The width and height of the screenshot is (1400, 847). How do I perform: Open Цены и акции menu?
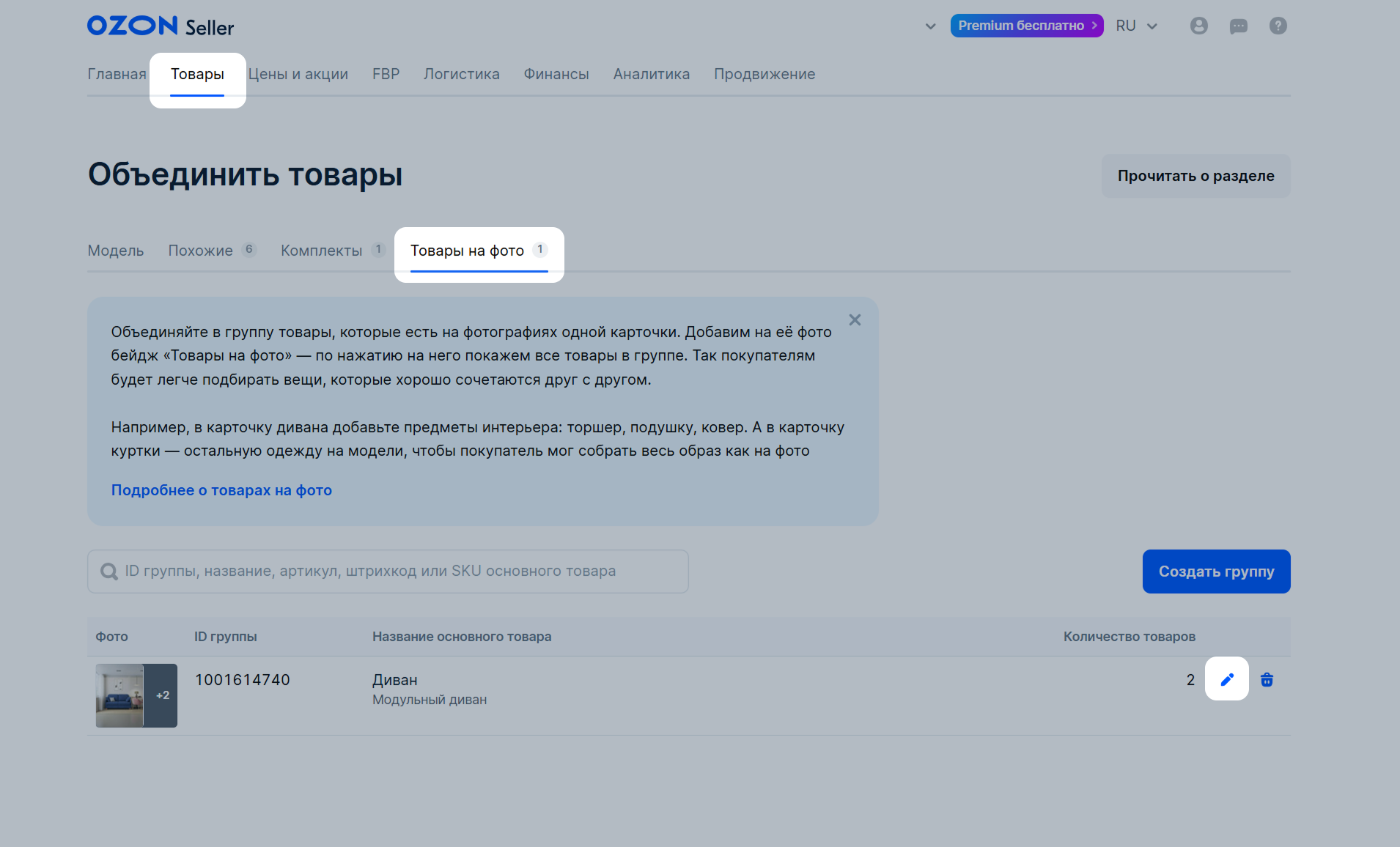[298, 74]
